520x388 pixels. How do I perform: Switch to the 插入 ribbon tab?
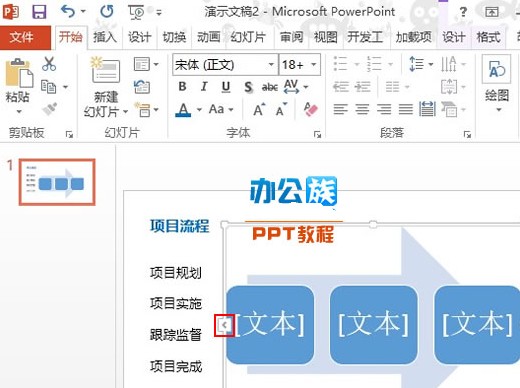(x=105, y=37)
